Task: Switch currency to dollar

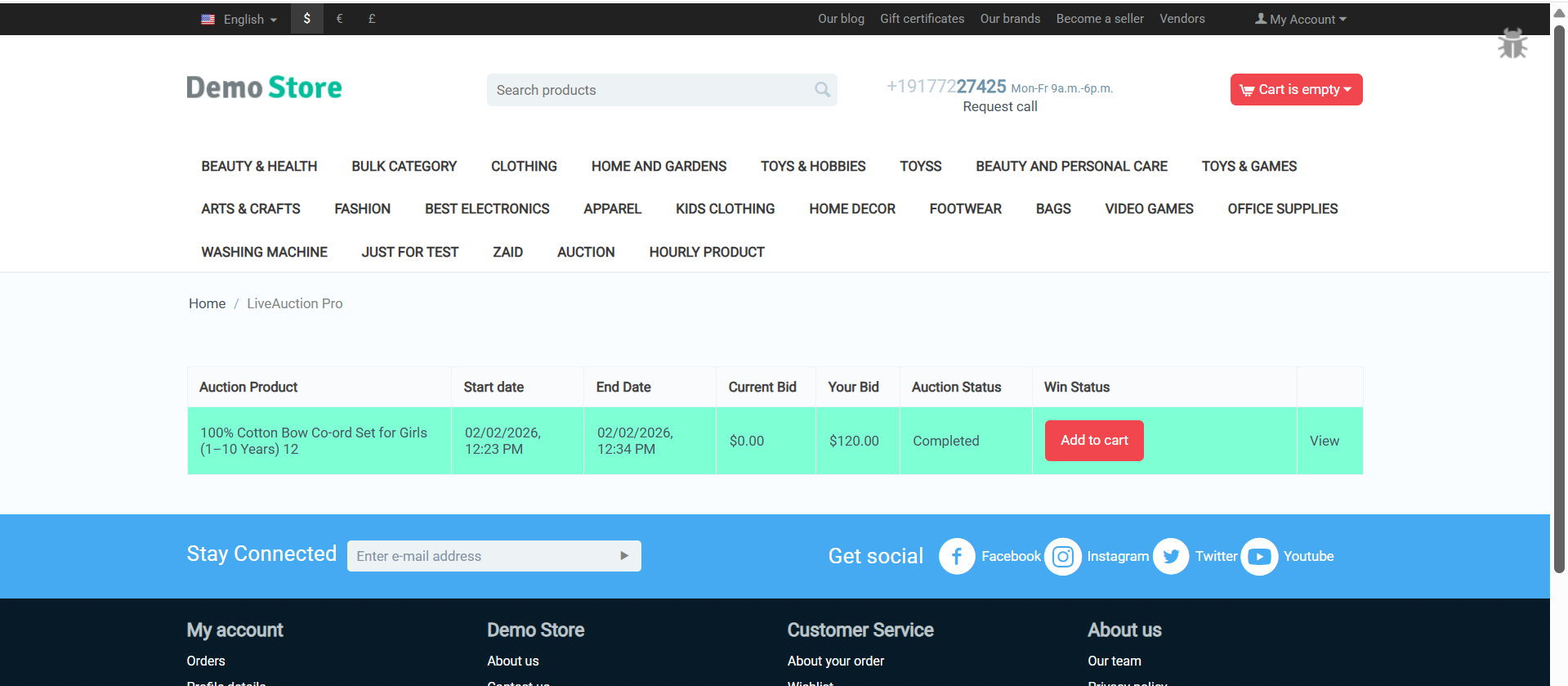Action: tap(307, 18)
